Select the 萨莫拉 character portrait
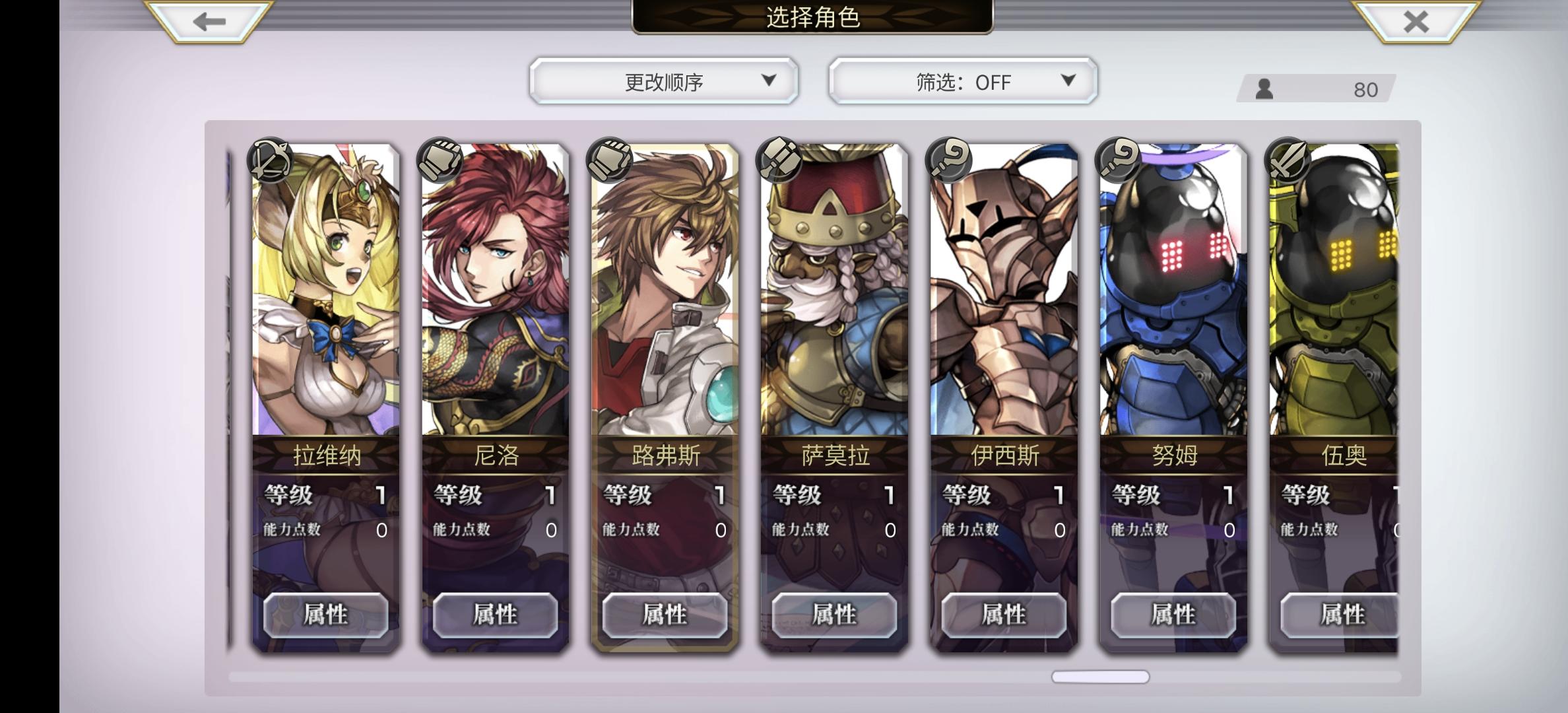 click(x=835, y=290)
